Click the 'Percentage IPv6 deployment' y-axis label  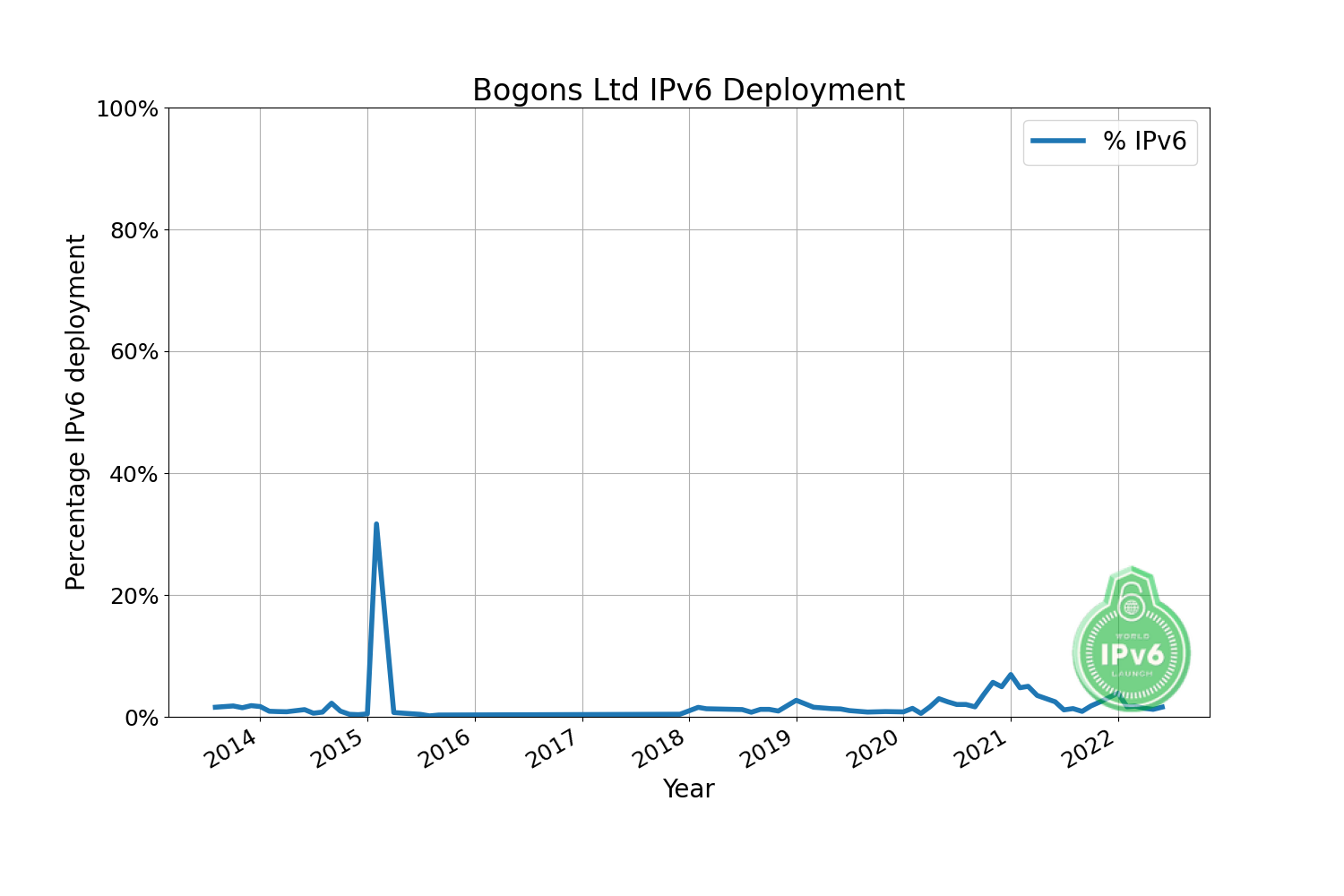76,412
